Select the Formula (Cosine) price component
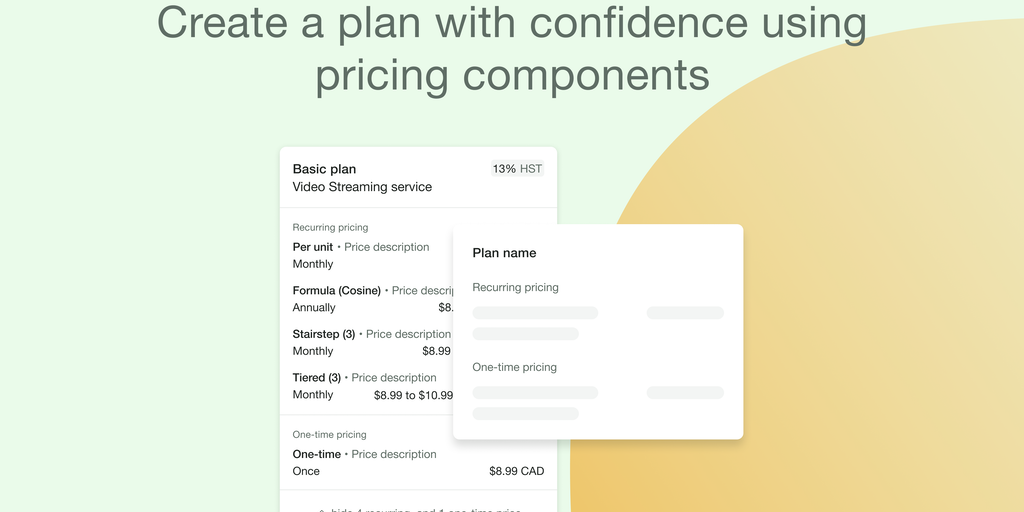Viewport: 1024px width, 512px height. click(x=336, y=291)
